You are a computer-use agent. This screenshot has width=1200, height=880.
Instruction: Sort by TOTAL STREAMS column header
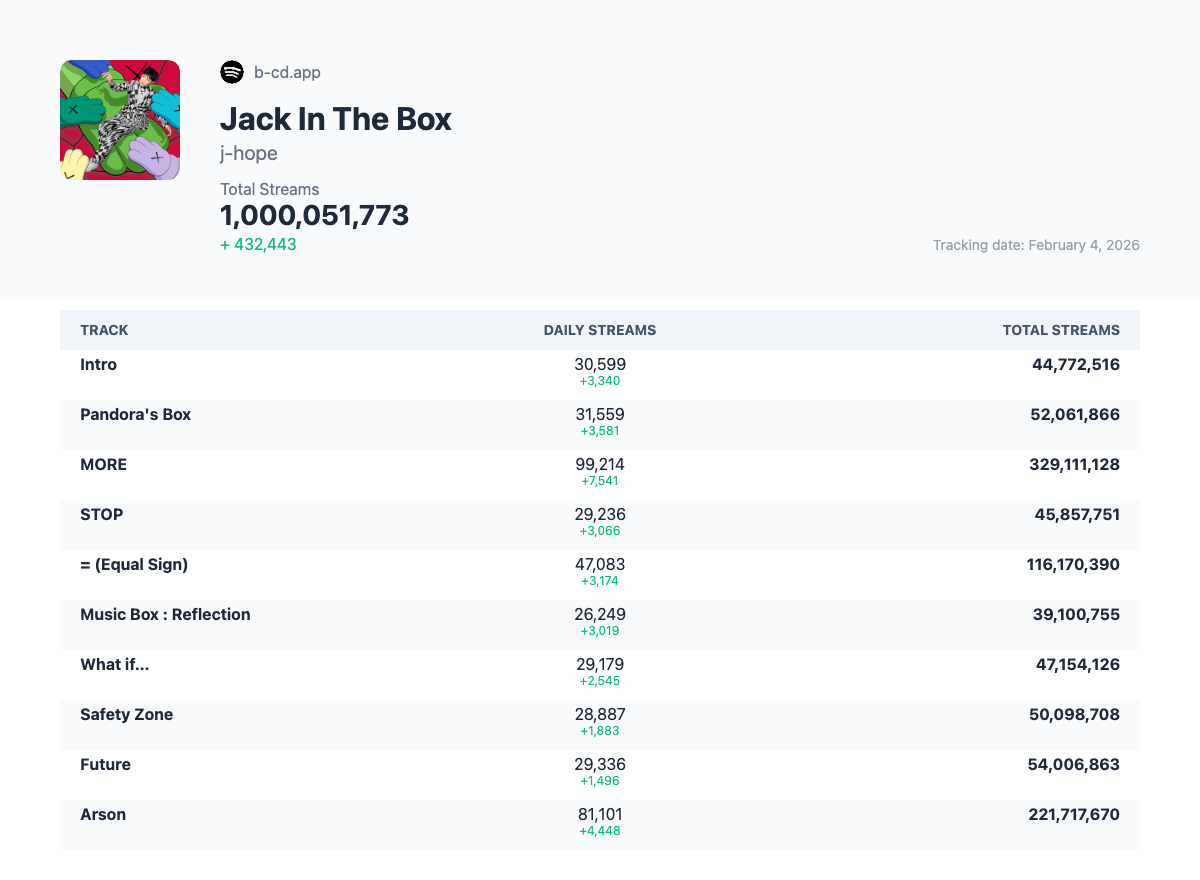click(1061, 330)
